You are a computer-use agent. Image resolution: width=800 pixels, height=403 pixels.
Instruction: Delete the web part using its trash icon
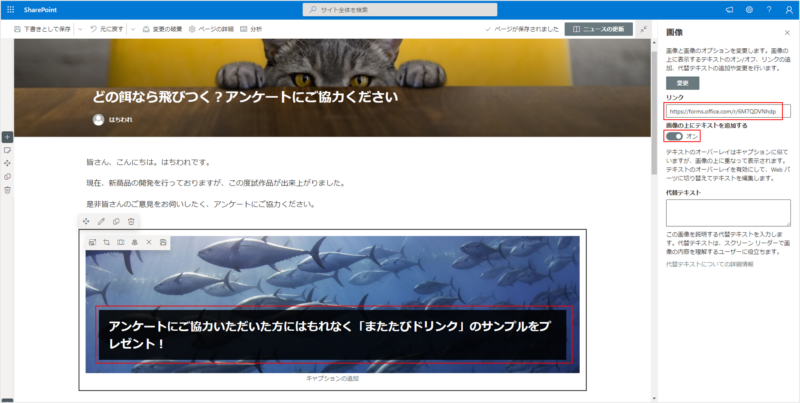click(x=131, y=220)
